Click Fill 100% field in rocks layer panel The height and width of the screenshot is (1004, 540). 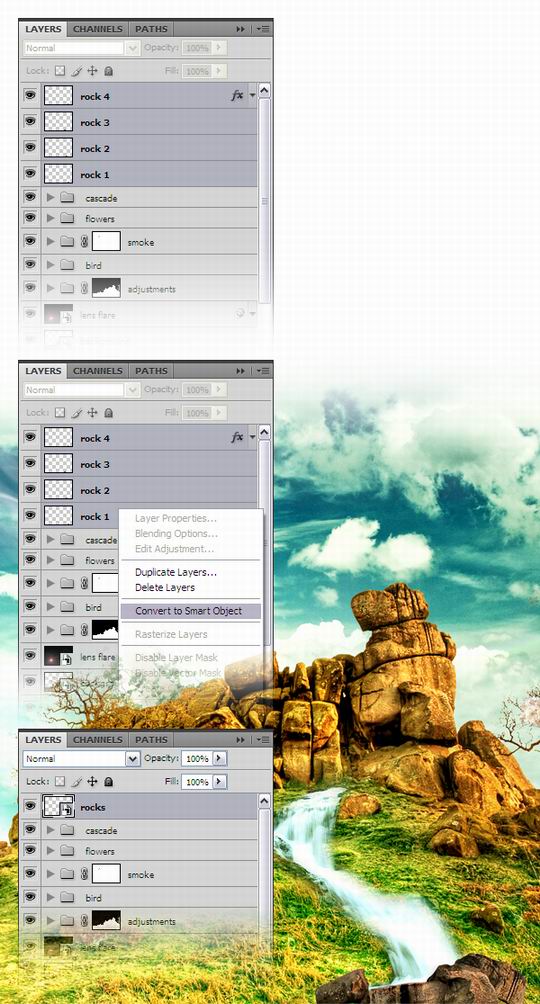(197, 782)
